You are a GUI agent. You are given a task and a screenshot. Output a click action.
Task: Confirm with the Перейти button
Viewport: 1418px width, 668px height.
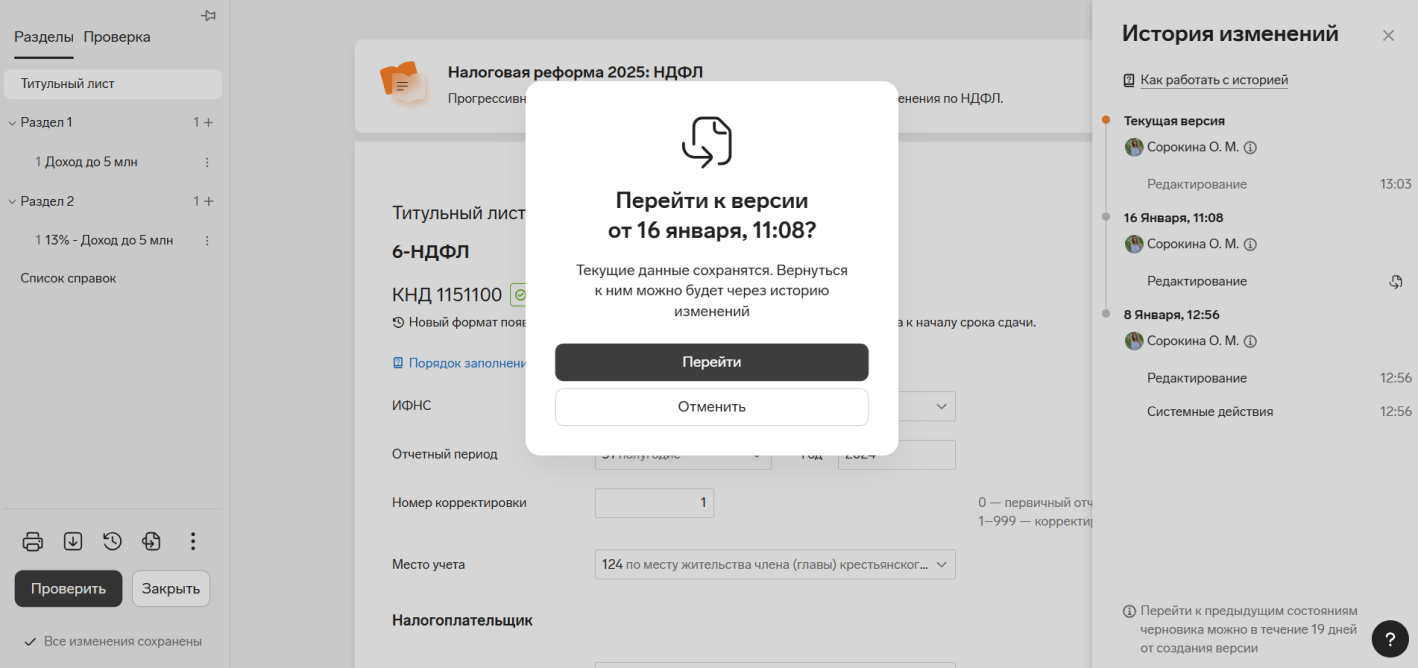click(x=712, y=362)
